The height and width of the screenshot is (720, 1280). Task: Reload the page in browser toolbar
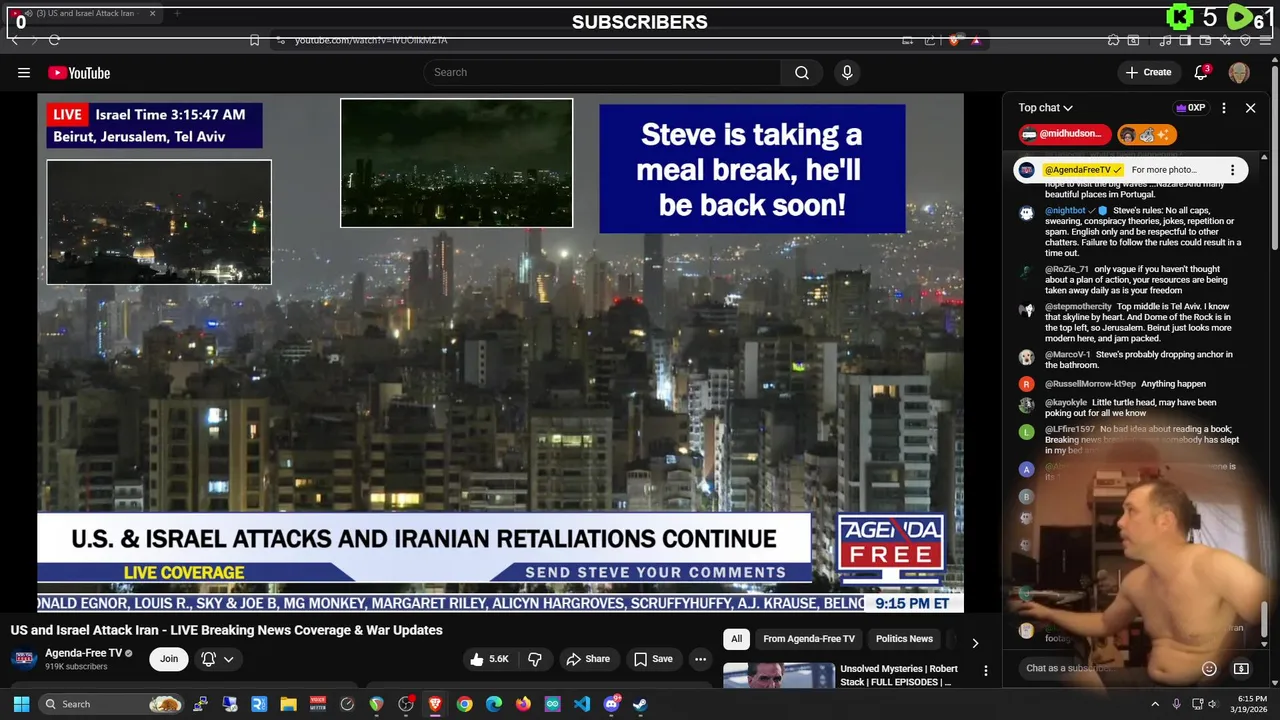(x=54, y=40)
